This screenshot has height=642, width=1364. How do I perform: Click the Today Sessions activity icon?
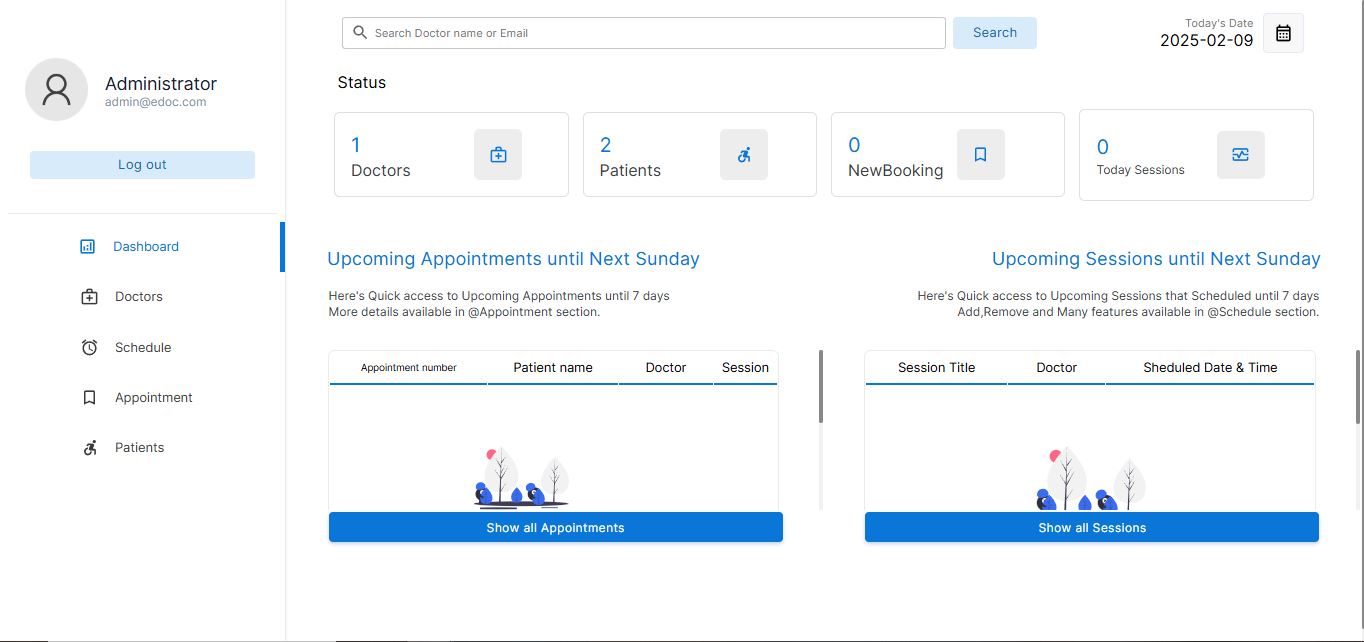click(1240, 155)
